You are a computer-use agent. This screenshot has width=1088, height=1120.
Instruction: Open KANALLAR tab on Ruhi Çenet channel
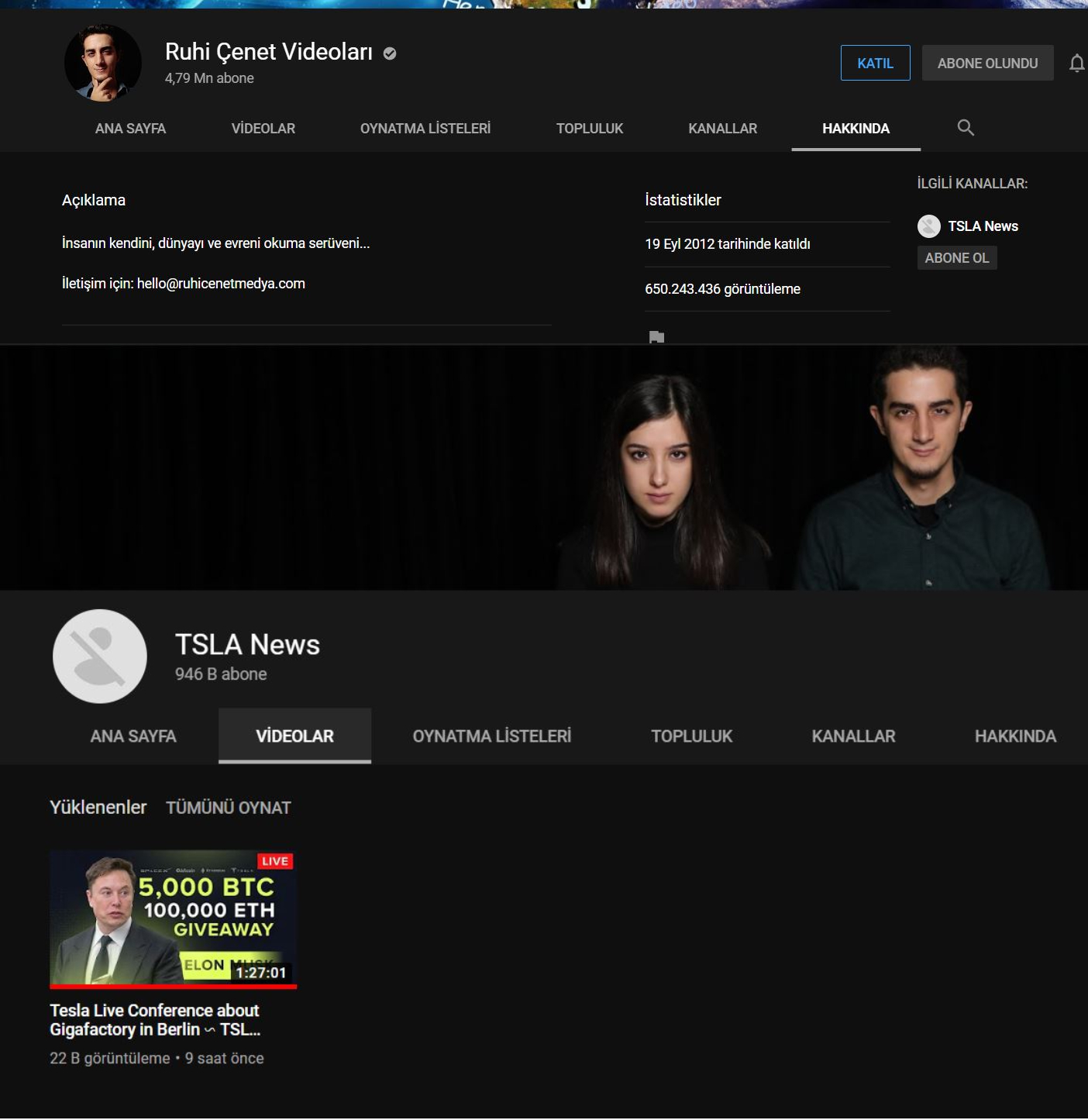click(723, 129)
